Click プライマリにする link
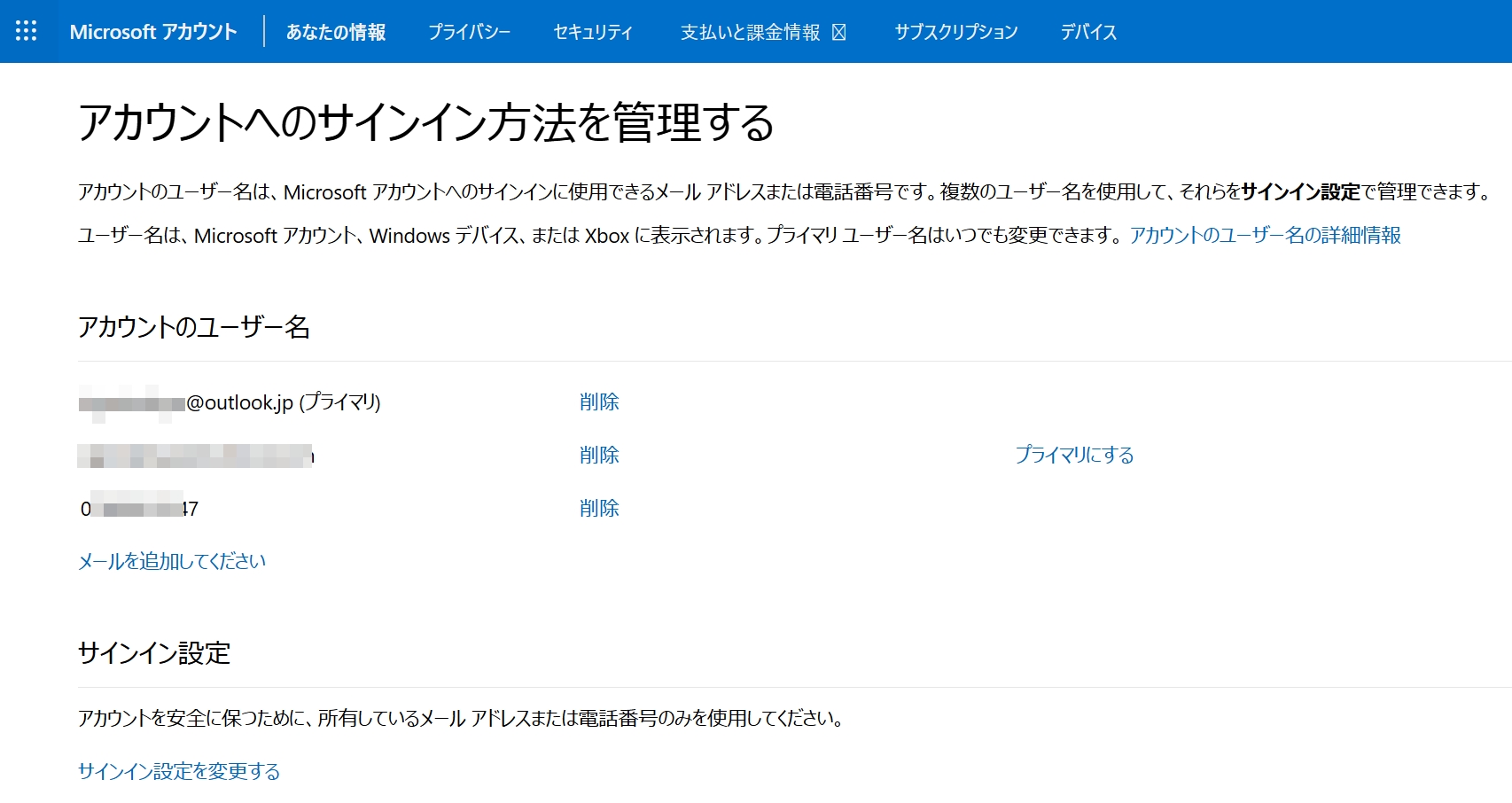Image resolution: width=1512 pixels, height=803 pixels. pyautogui.click(x=1074, y=455)
